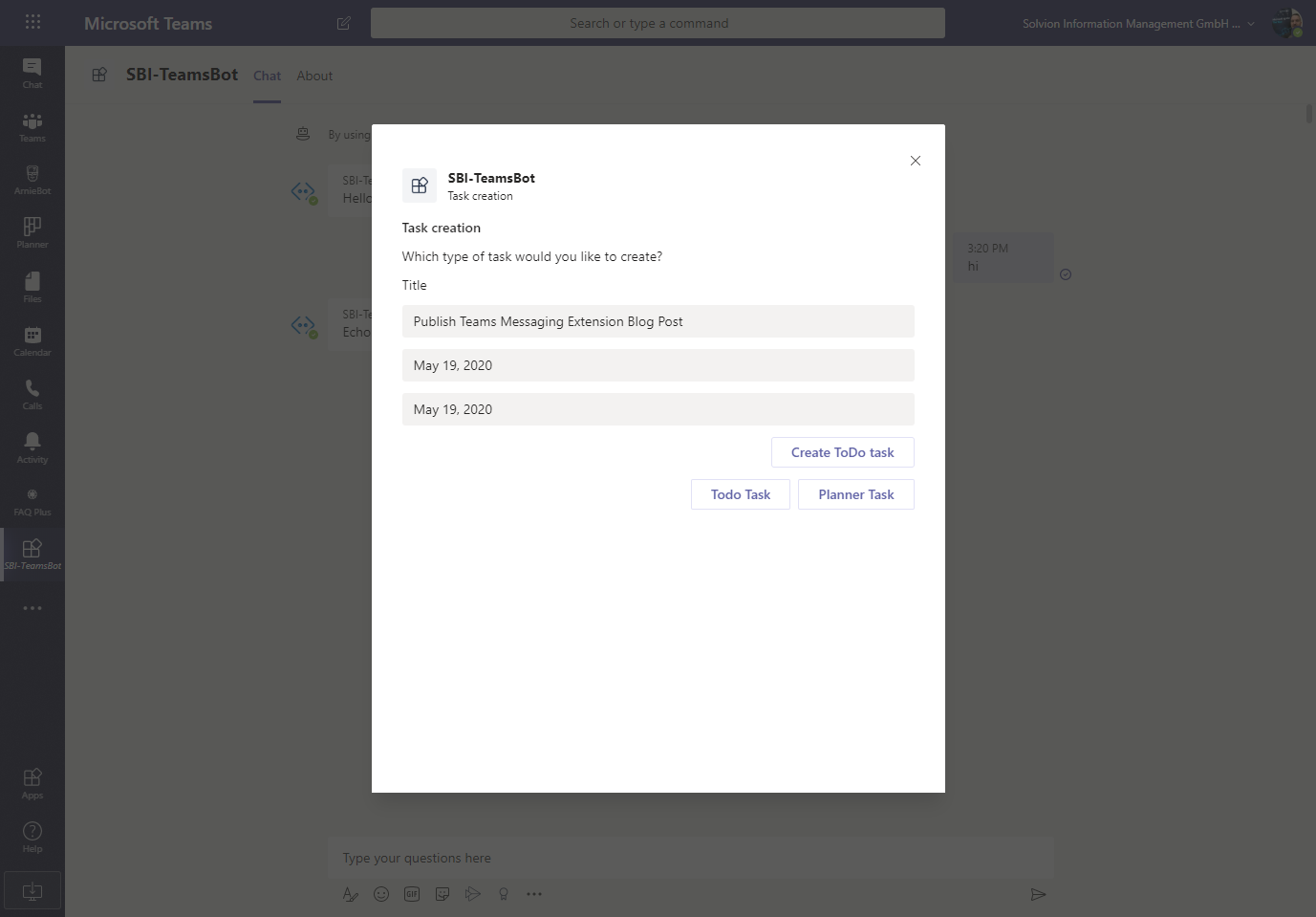Open ArnieBot in the left sidebar
Image resolution: width=1316 pixels, height=917 pixels.
[x=32, y=180]
